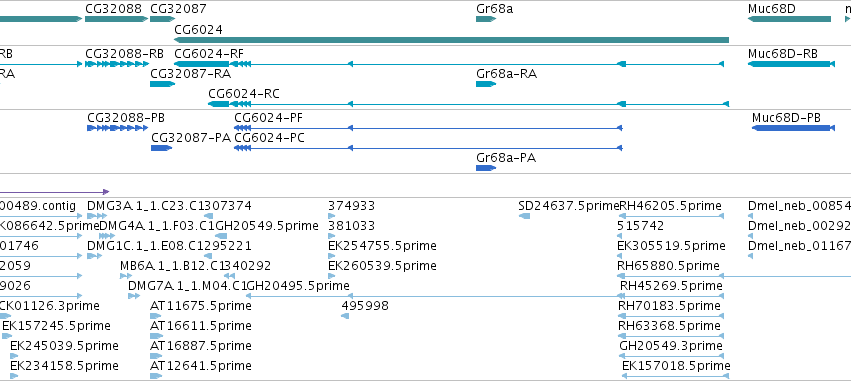Open the AT11675.5prime EST entry
Image resolution: width=851 pixels, height=381 pixels.
point(201,306)
